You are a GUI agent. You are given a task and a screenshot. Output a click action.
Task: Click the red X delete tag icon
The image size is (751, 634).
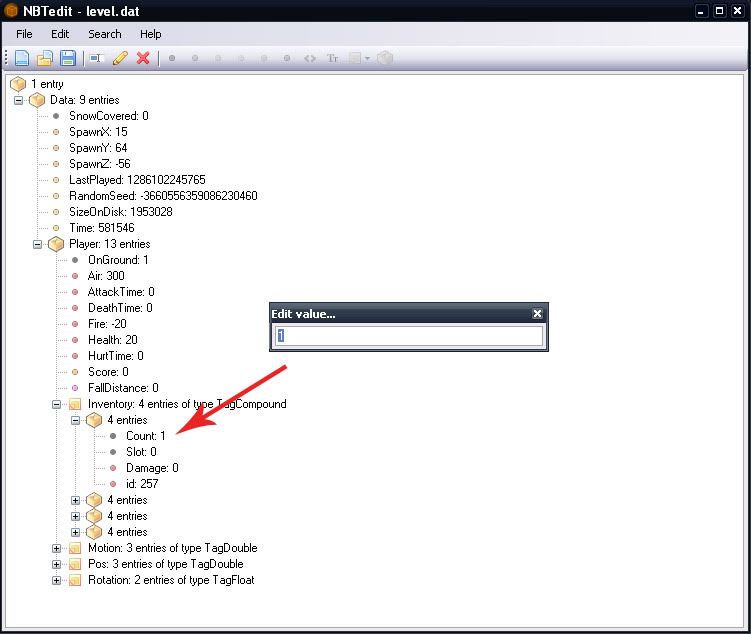point(143,58)
